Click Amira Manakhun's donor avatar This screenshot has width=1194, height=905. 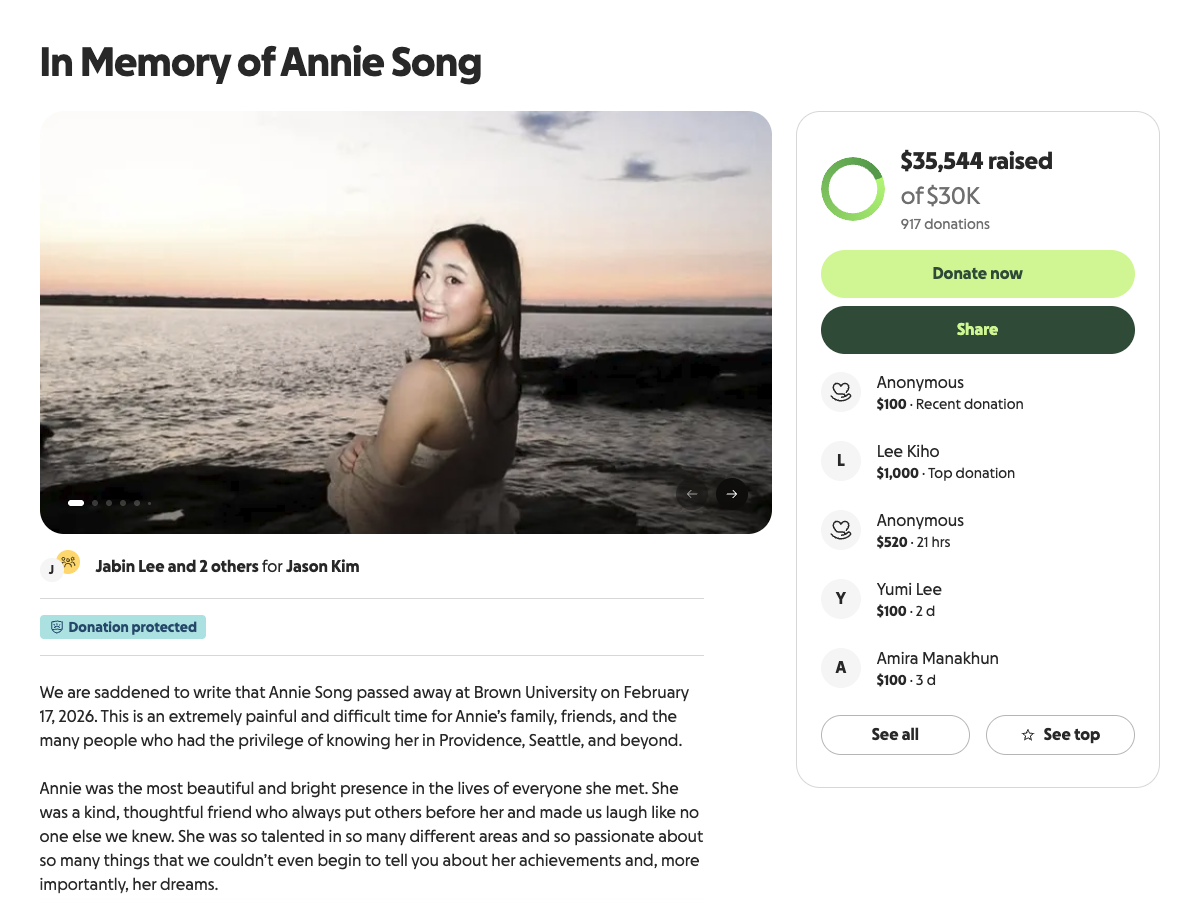click(841, 668)
